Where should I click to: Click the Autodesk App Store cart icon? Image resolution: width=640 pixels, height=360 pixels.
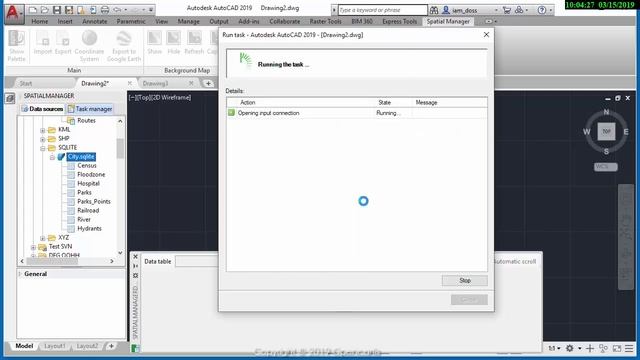tap(507, 10)
